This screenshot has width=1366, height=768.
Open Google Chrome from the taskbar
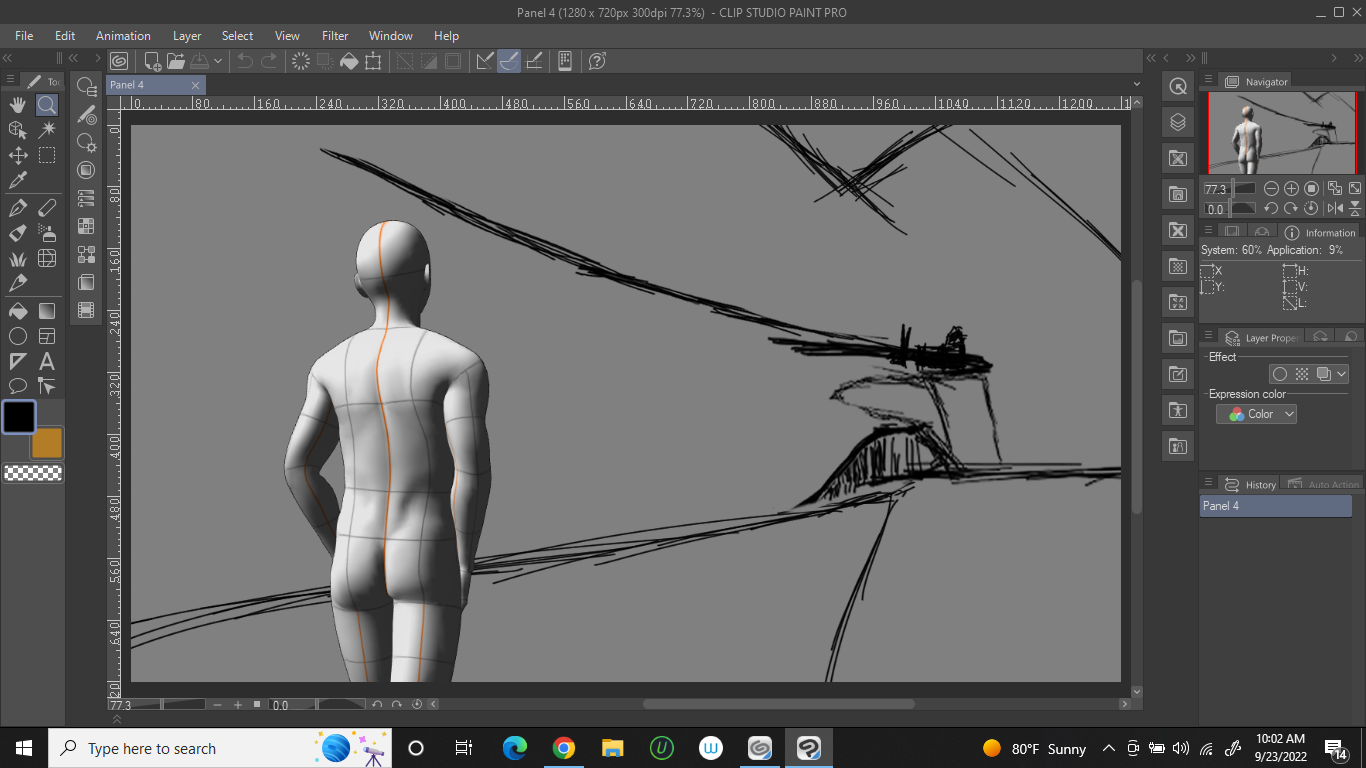(x=564, y=748)
